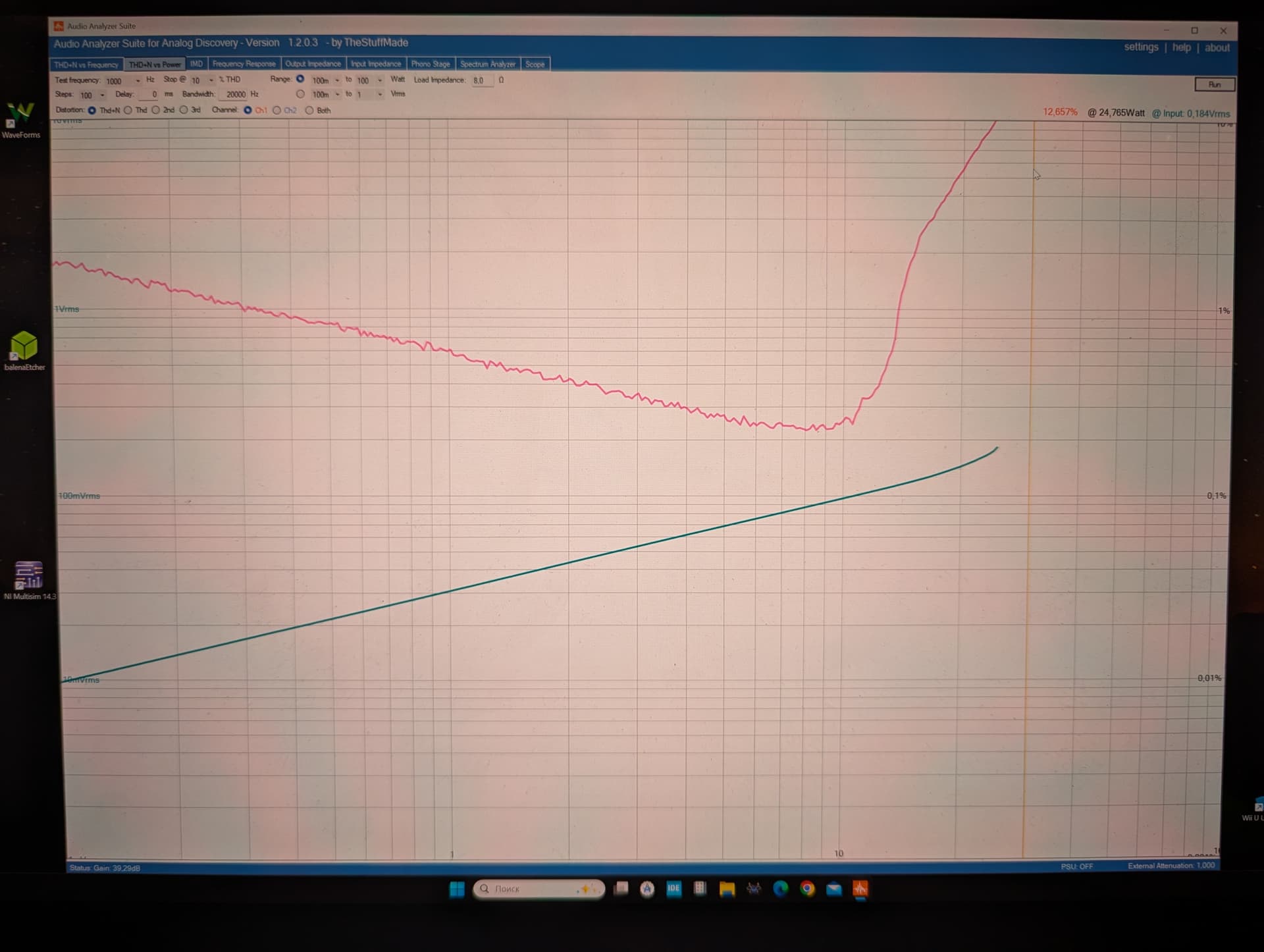Screen dimensions: 1264x952
Task: Launch Microsoft Edge from taskbar
Action: pyautogui.click(x=780, y=889)
